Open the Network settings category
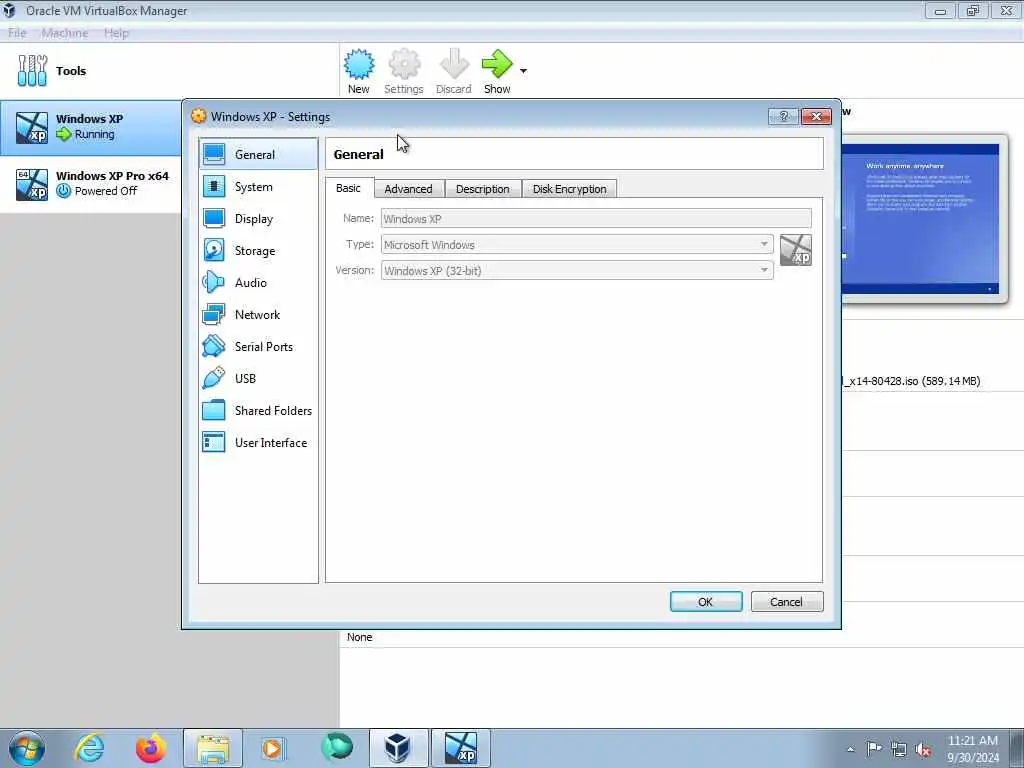 tap(258, 315)
